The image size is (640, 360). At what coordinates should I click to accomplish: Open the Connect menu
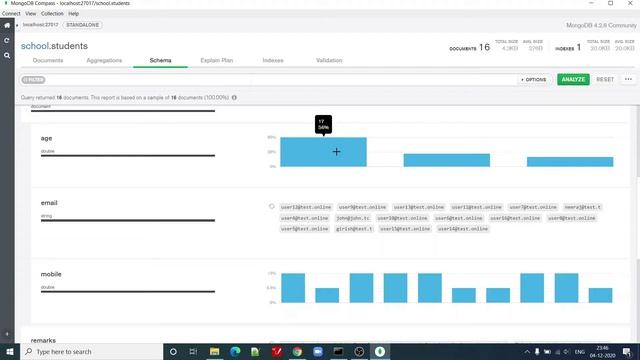tap(11, 13)
